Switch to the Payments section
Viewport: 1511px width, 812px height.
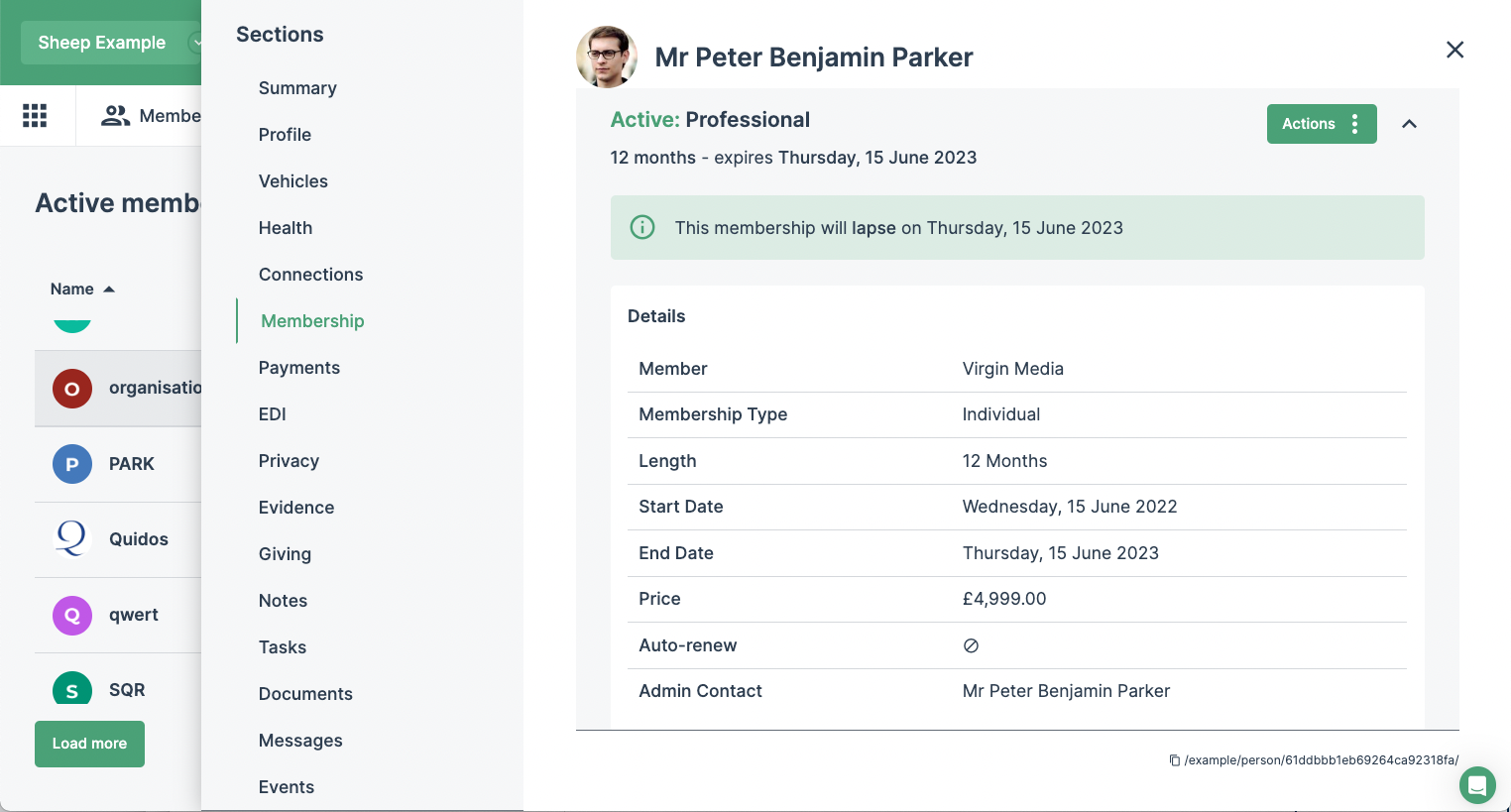click(x=299, y=367)
